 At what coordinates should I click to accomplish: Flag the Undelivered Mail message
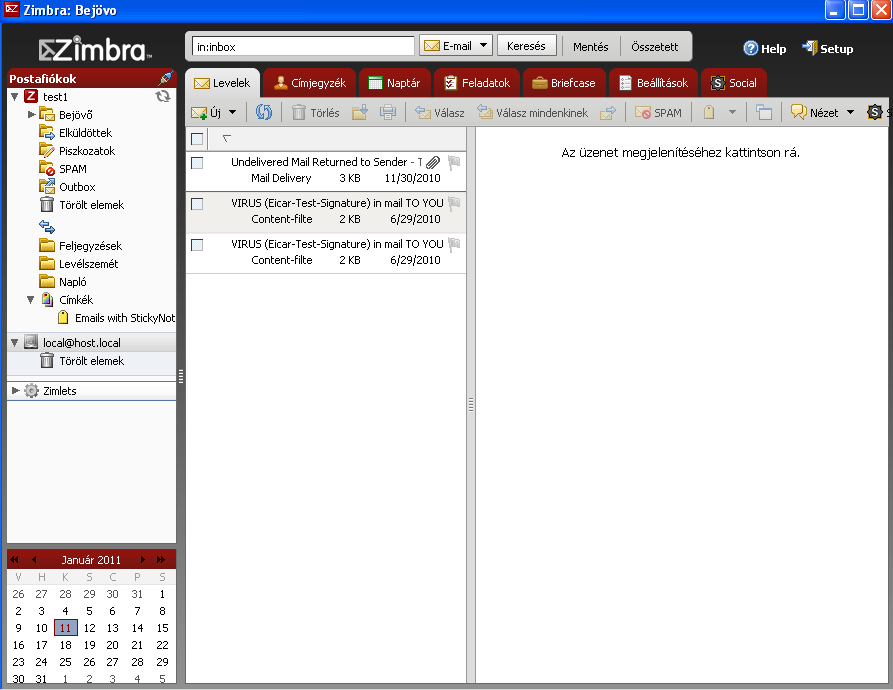454,163
